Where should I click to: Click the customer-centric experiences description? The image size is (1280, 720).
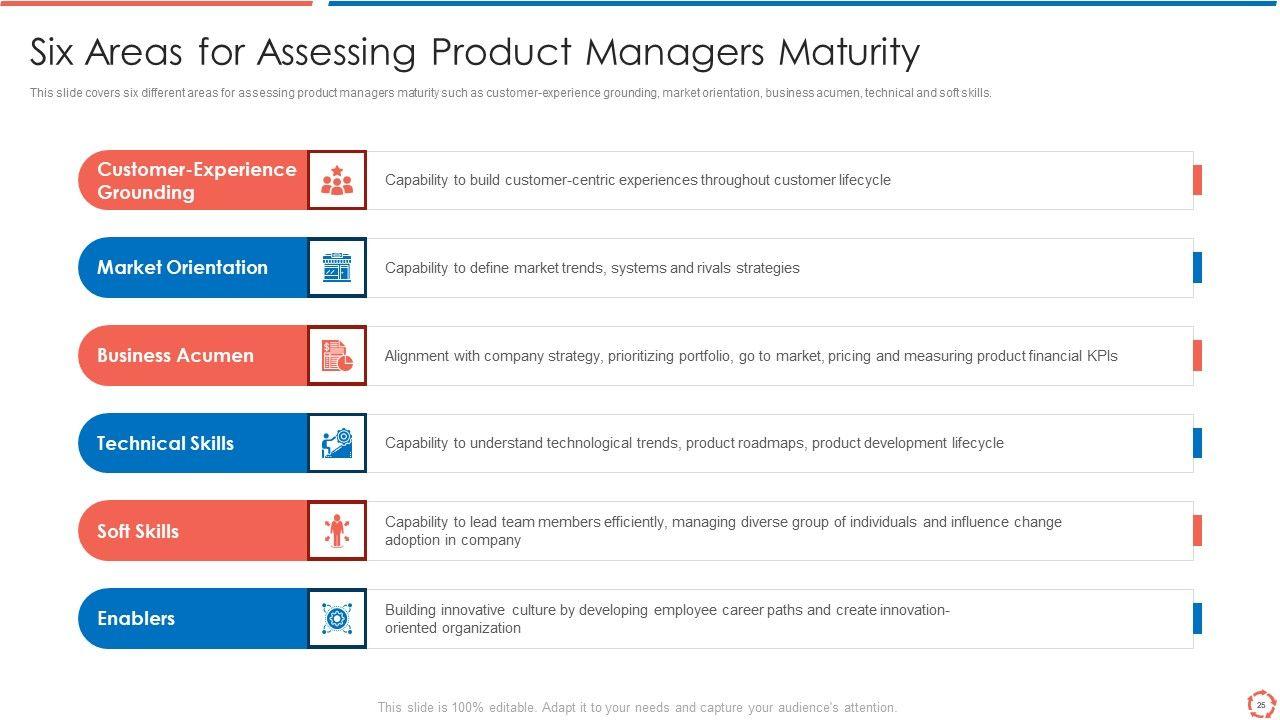pos(637,180)
